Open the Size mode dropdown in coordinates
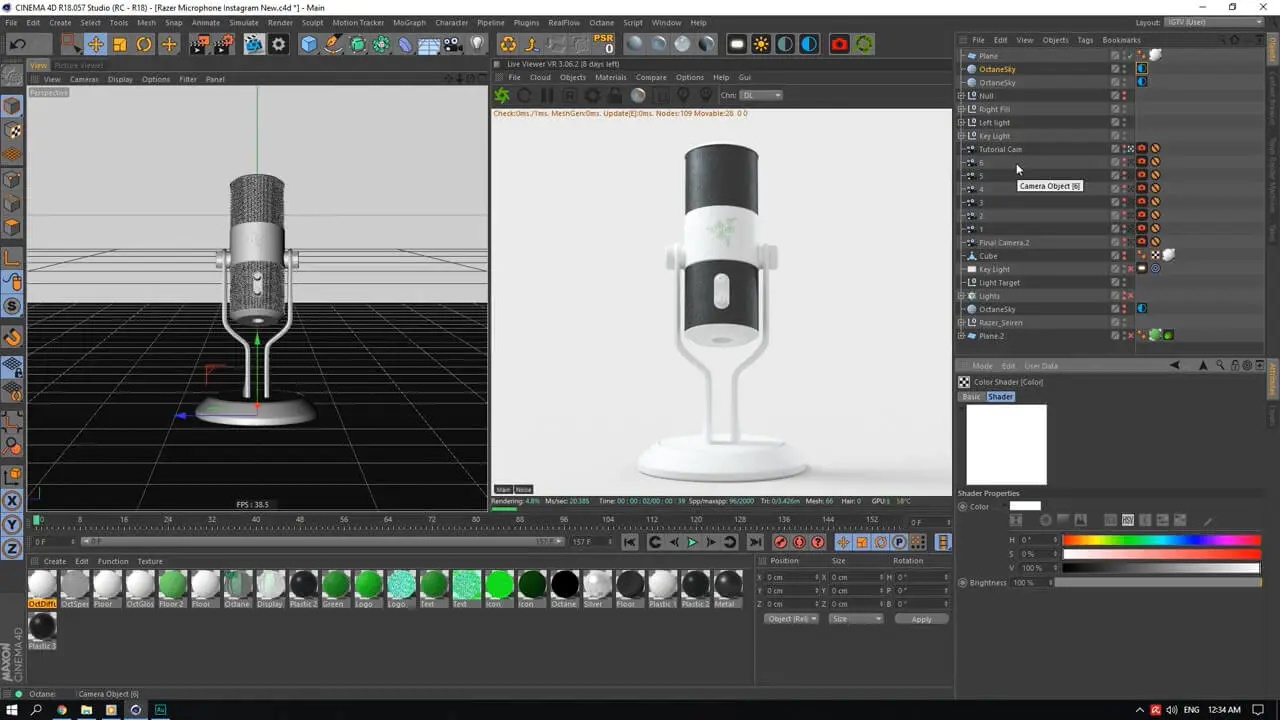The width and height of the screenshot is (1280, 720). (856, 619)
